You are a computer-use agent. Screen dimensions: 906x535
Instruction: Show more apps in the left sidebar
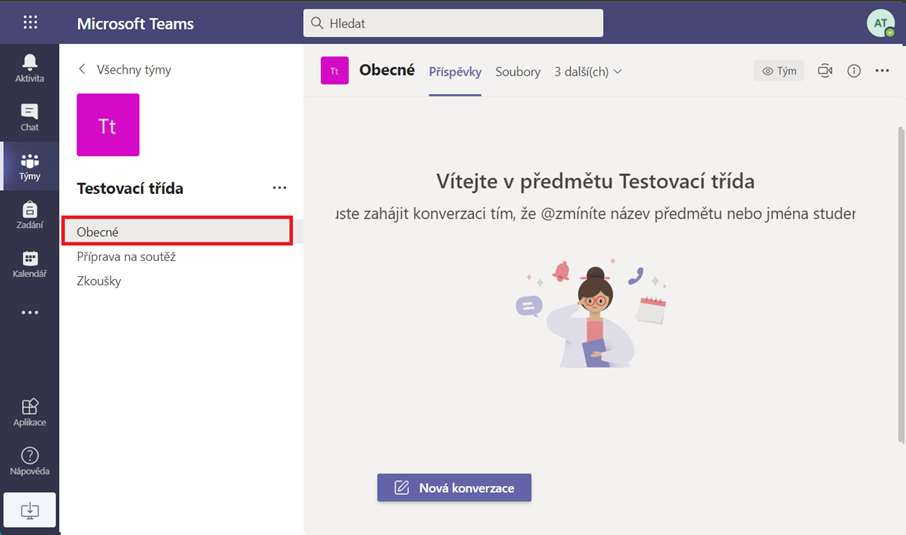click(29, 313)
